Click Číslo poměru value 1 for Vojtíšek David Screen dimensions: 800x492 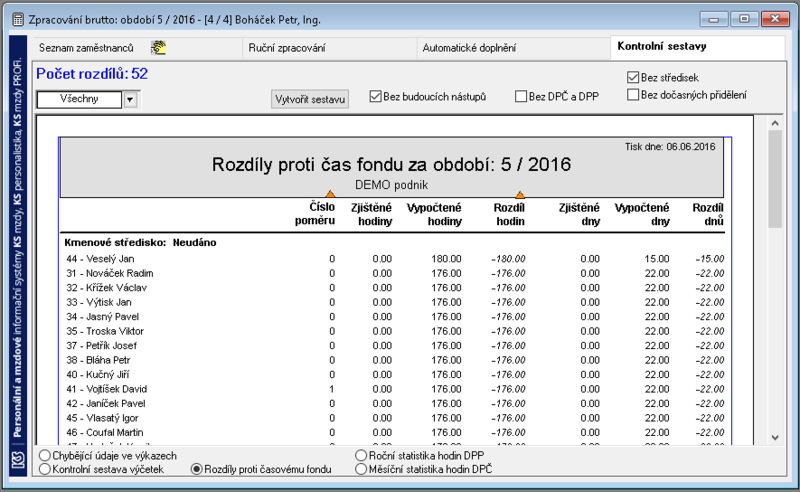[332, 389]
